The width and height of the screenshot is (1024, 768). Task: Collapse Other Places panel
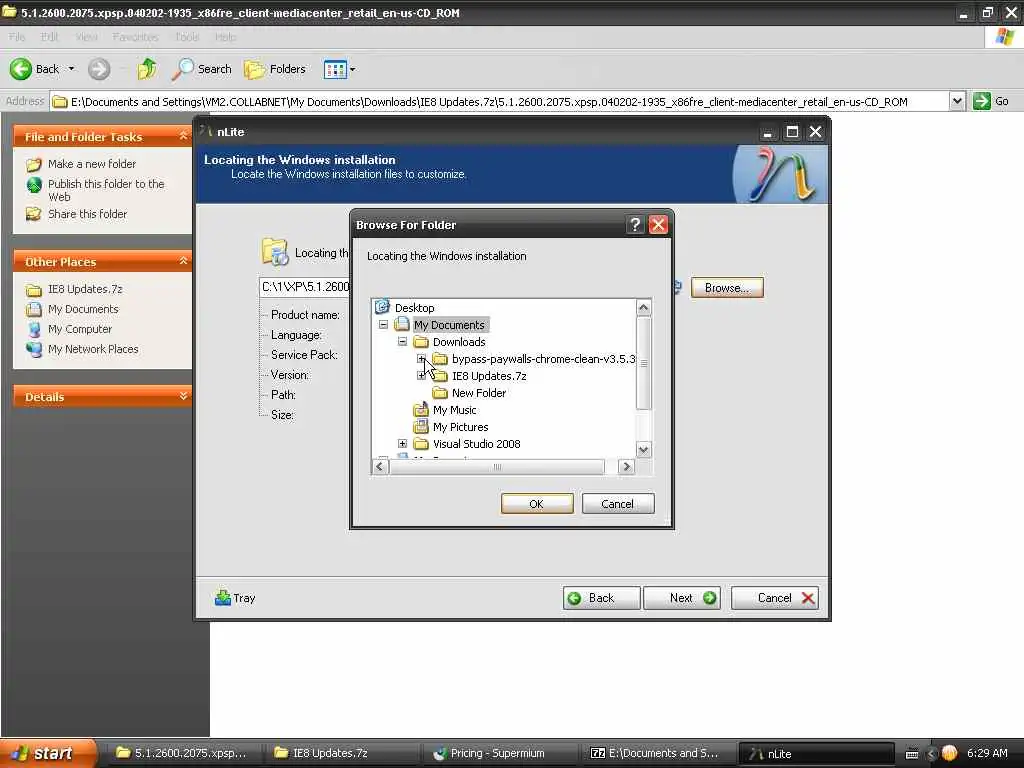(184, 261)
